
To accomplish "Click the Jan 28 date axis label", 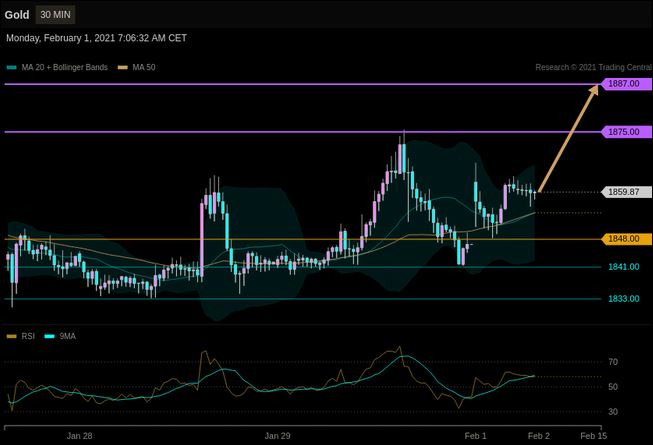I will [x=80, y=436].
